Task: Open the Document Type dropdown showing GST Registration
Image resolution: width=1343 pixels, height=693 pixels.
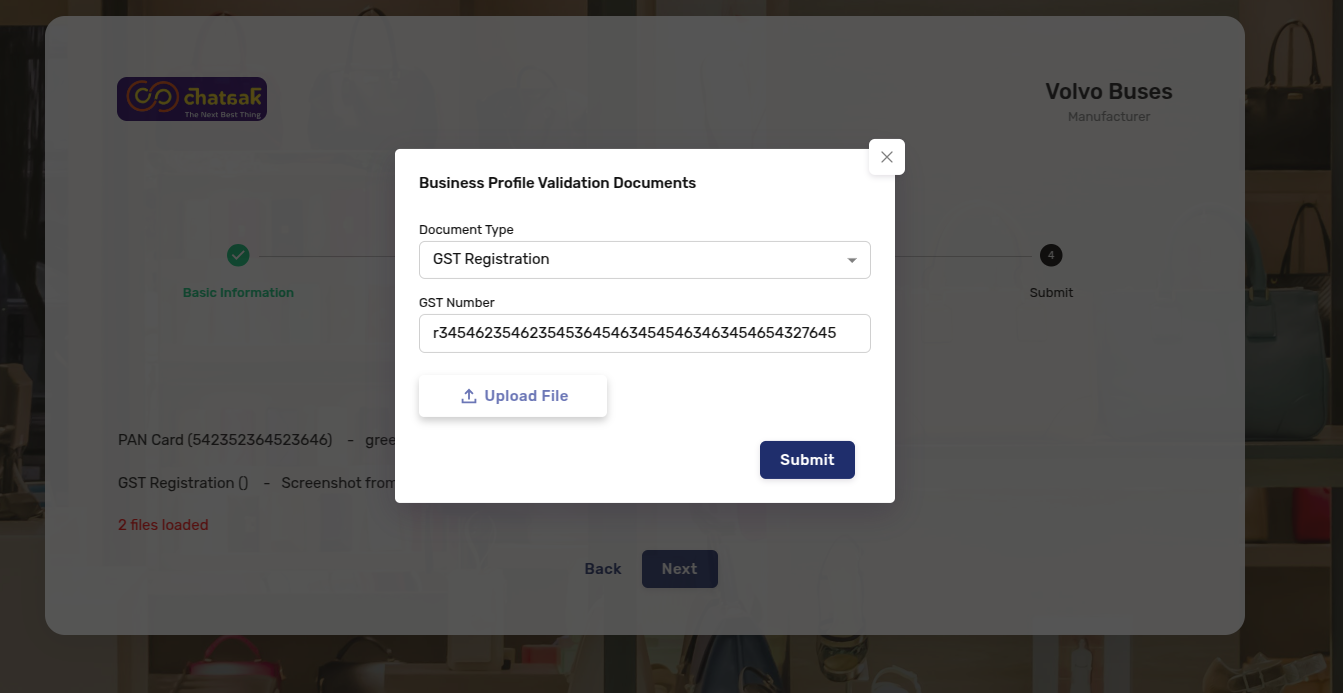Action: (644, 260)
